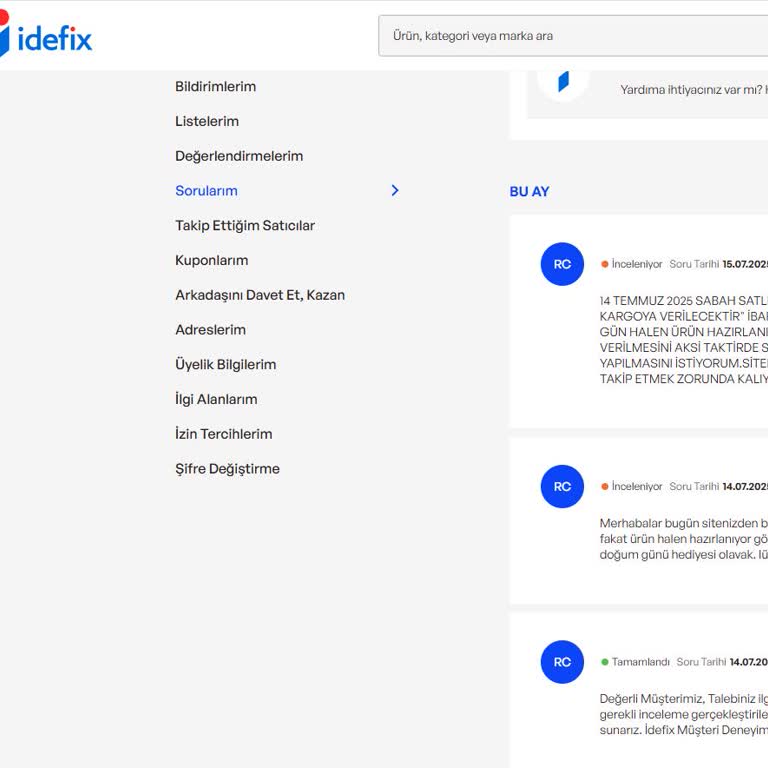Click 'Yardıma ihtiyacınız var mı?' text
The height and width of the screenshot is (768, 768).
(691, 90)
